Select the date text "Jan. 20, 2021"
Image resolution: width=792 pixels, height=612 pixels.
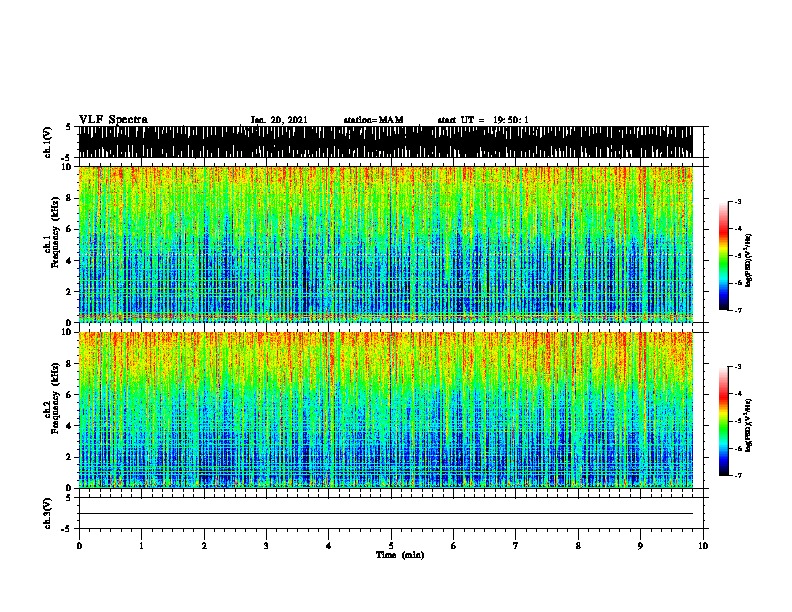click(x=279, y=120)
